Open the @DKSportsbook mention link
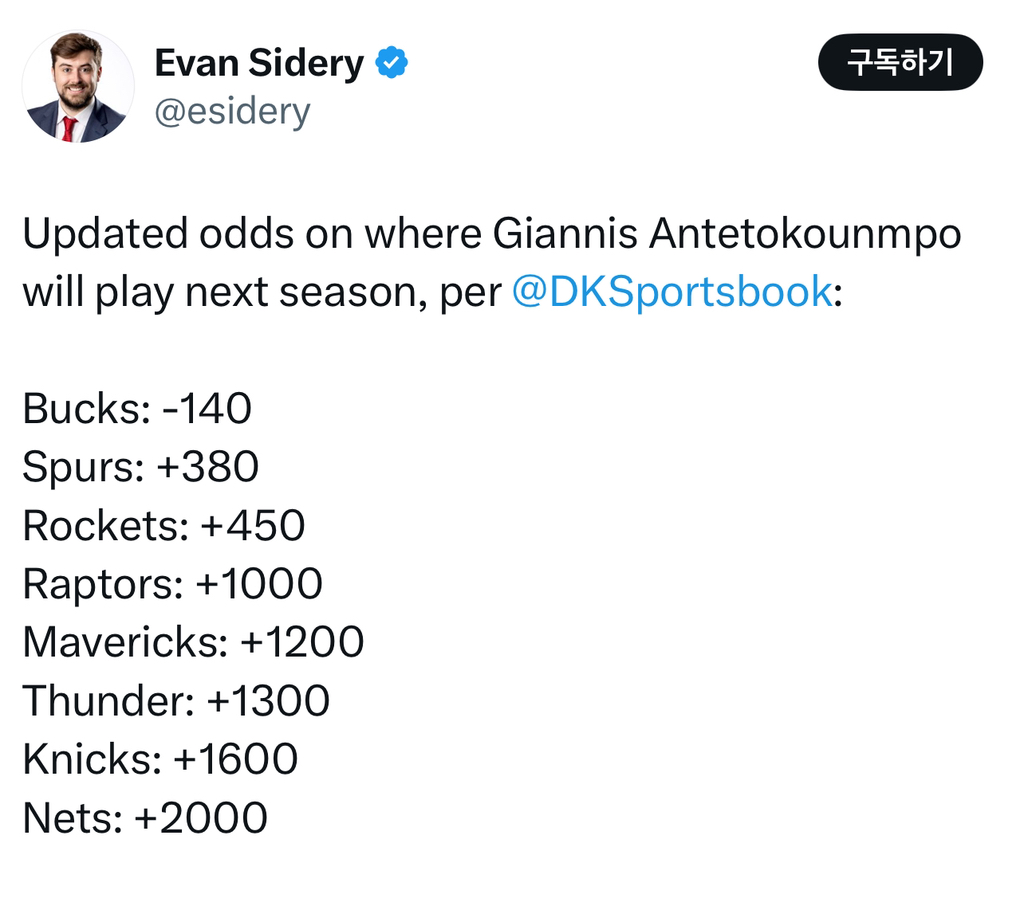This screenshot has width=1024, height=898. 671,291
